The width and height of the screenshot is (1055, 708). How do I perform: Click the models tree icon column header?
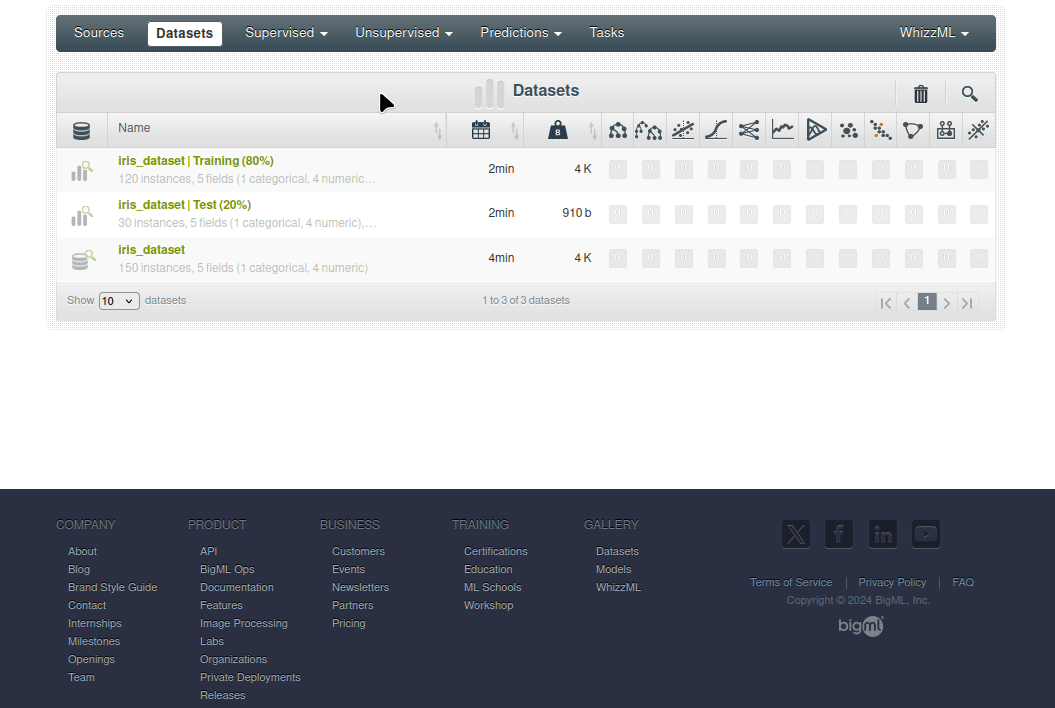click(x=618, y=130)
